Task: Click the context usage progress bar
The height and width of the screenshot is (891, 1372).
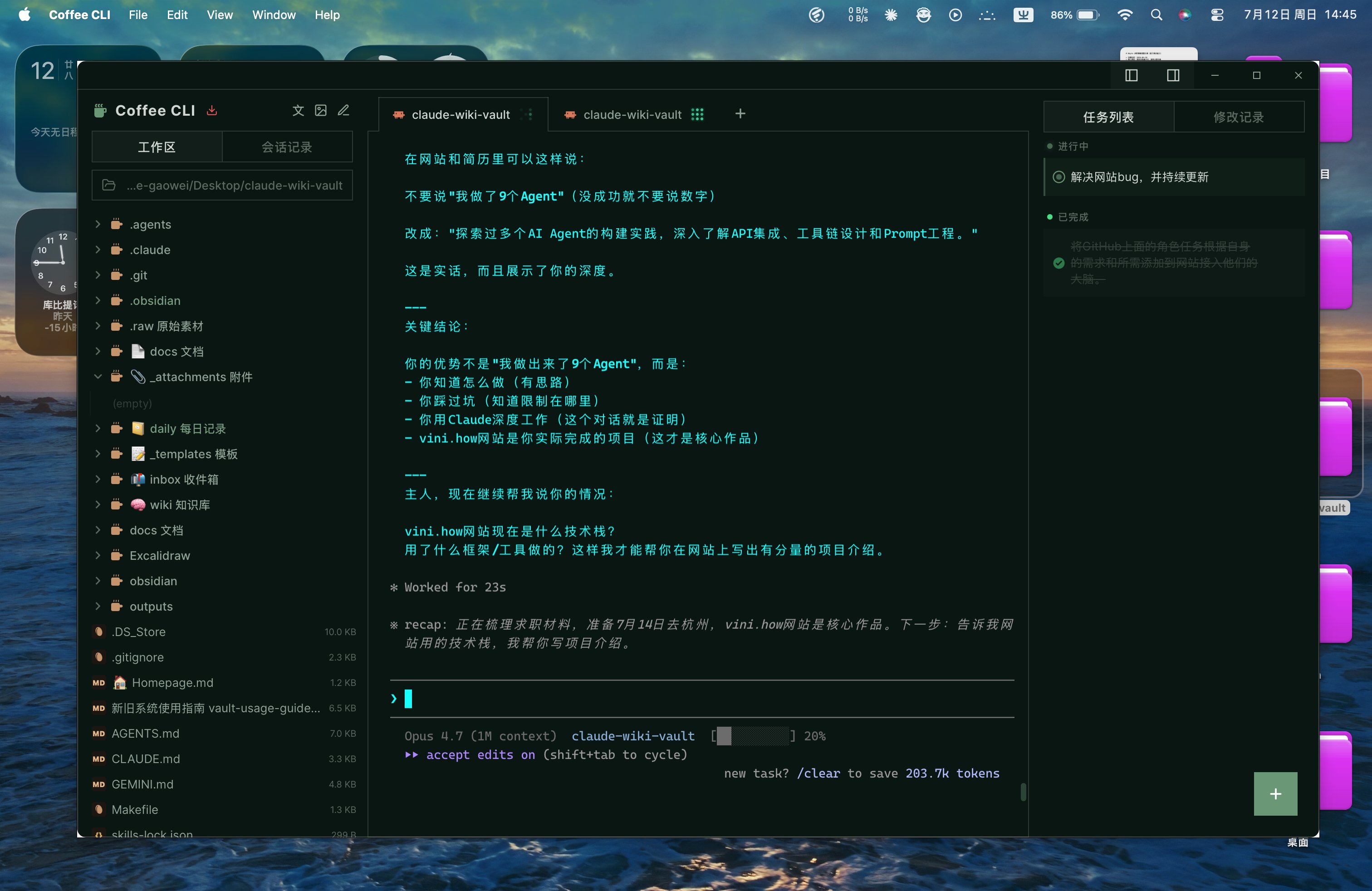Action: pos(753,736)
